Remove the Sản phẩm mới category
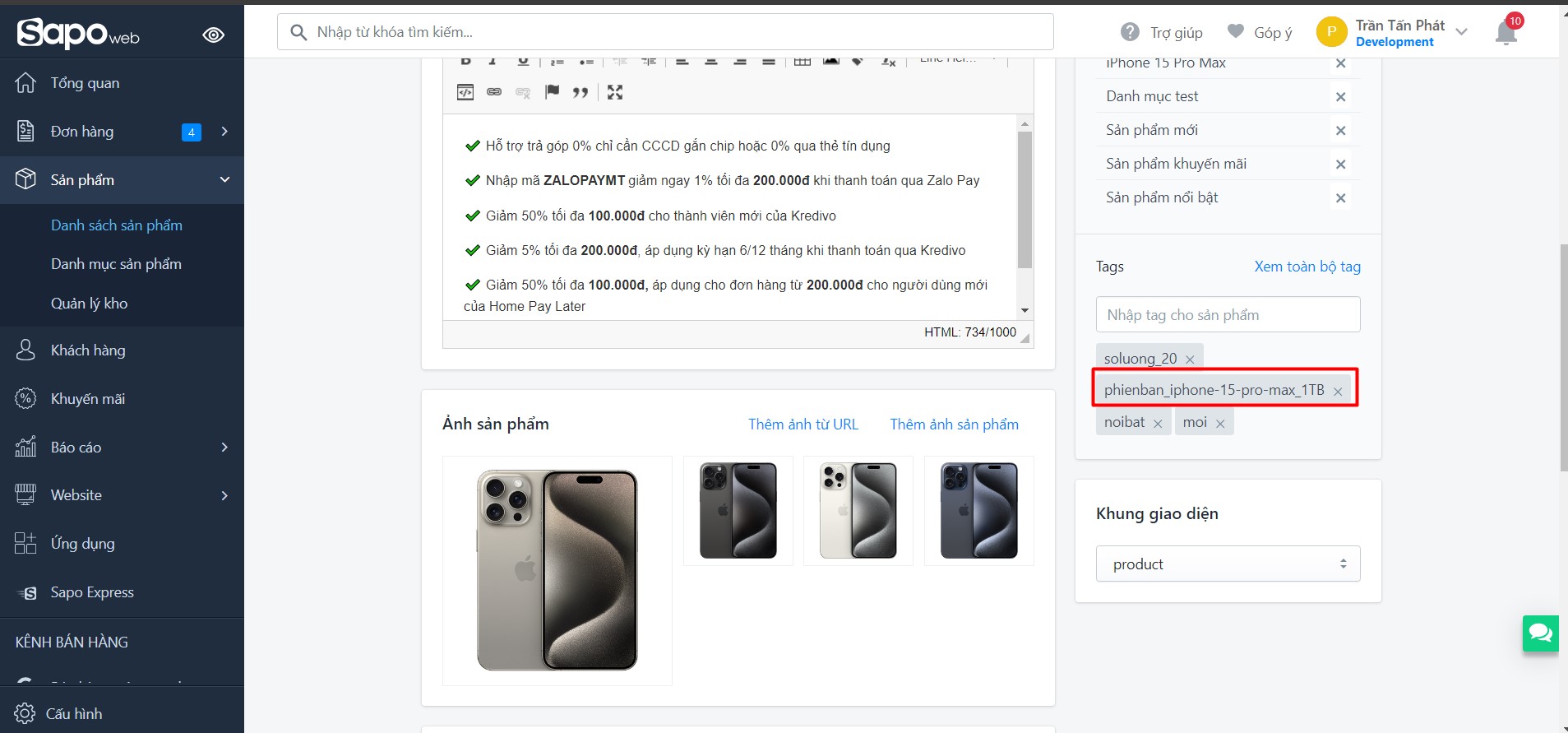This screenshot has height=733, width=1568. tap(1340, 131)
